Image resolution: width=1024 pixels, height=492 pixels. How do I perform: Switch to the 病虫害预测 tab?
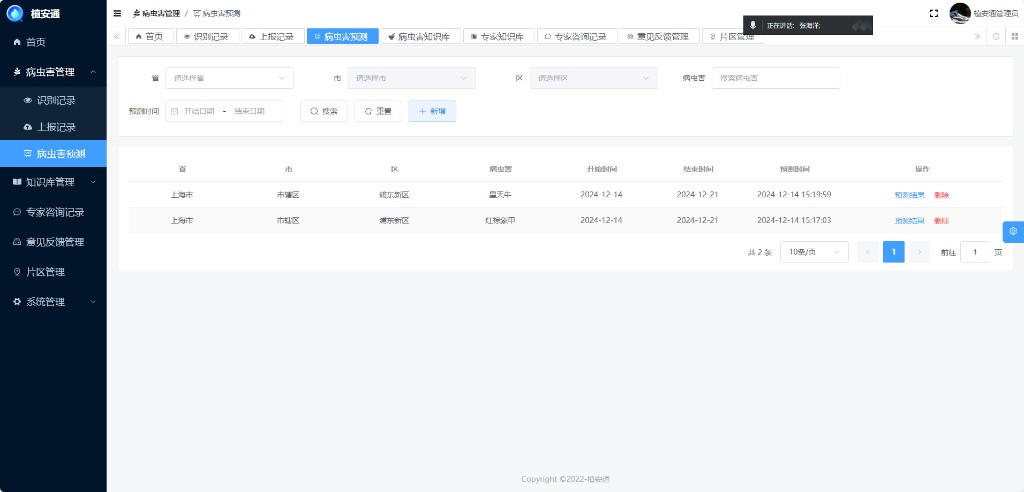click(x=343, y=37)
